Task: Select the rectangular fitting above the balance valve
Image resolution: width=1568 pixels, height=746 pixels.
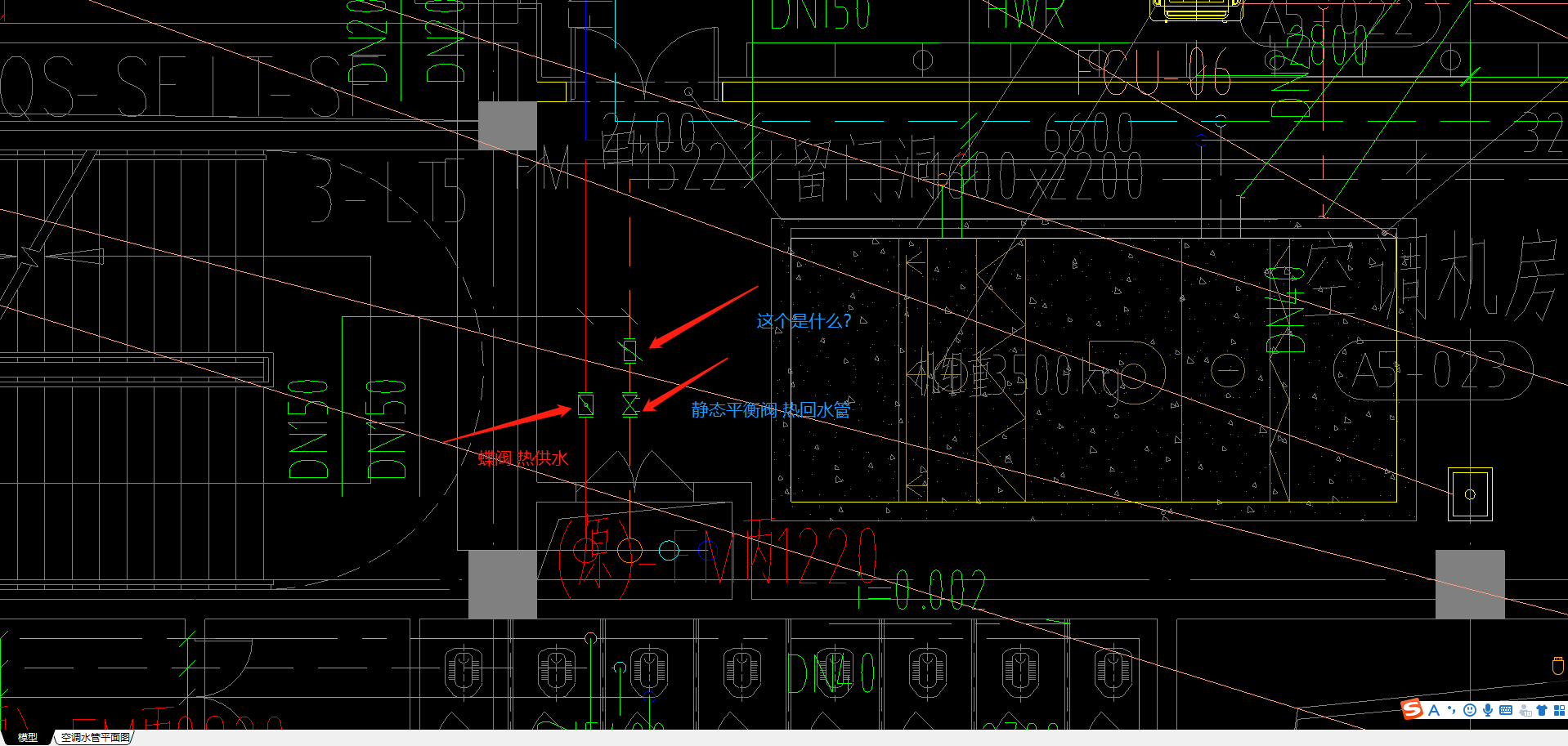Action: point(629,351)
